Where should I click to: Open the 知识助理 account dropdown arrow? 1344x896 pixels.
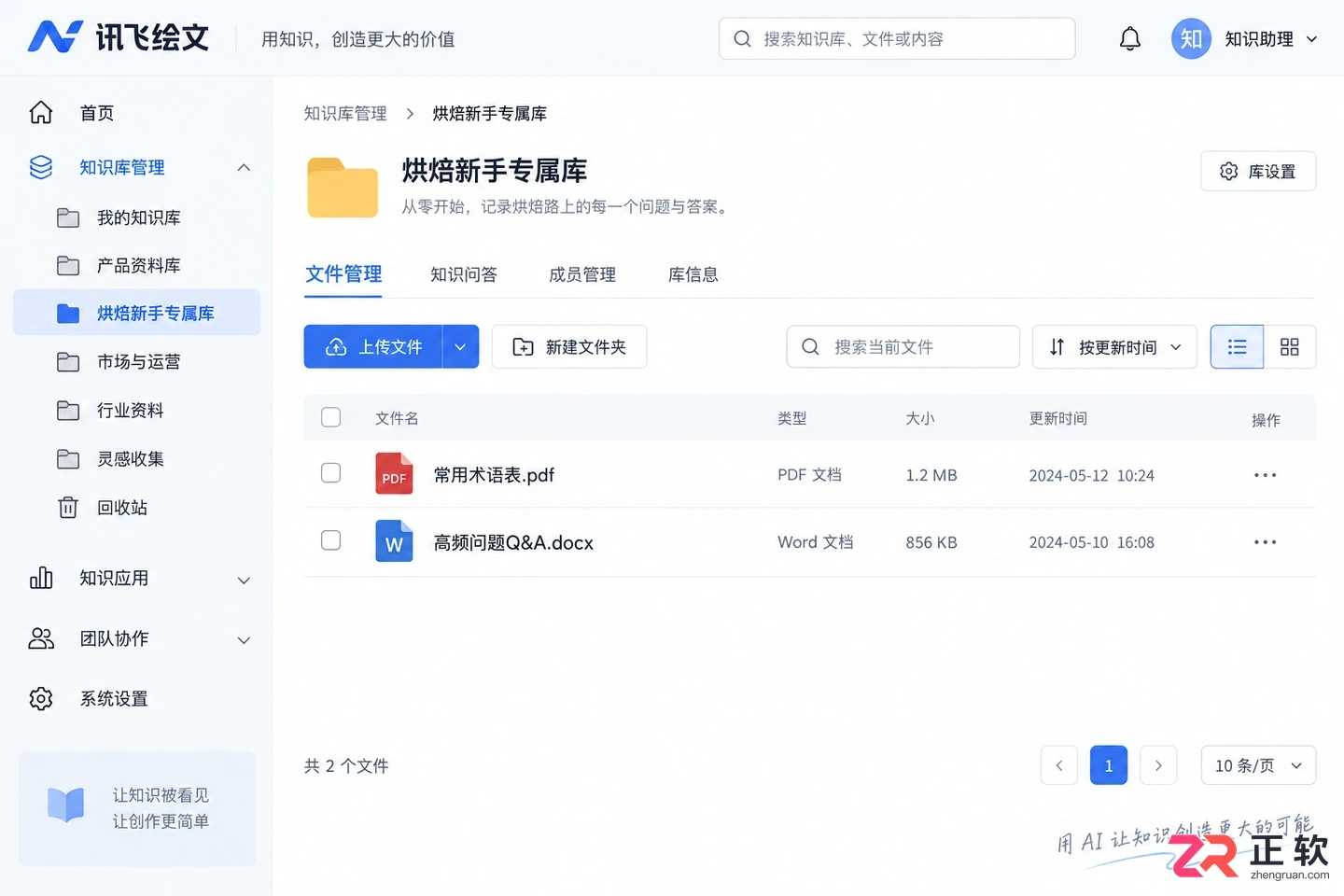pos(1311,39)
